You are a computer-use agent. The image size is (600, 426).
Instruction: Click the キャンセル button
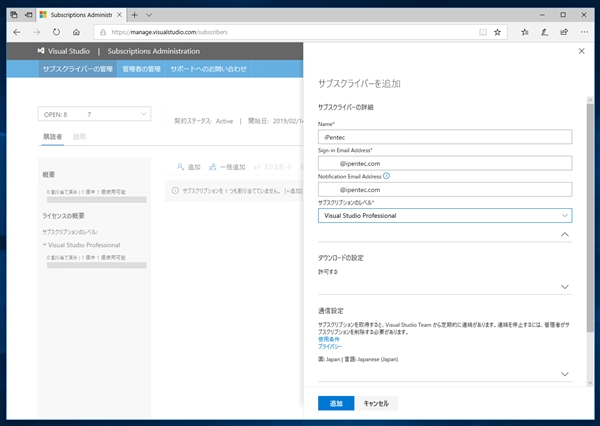pyautogui.click(x=376, y=403)
